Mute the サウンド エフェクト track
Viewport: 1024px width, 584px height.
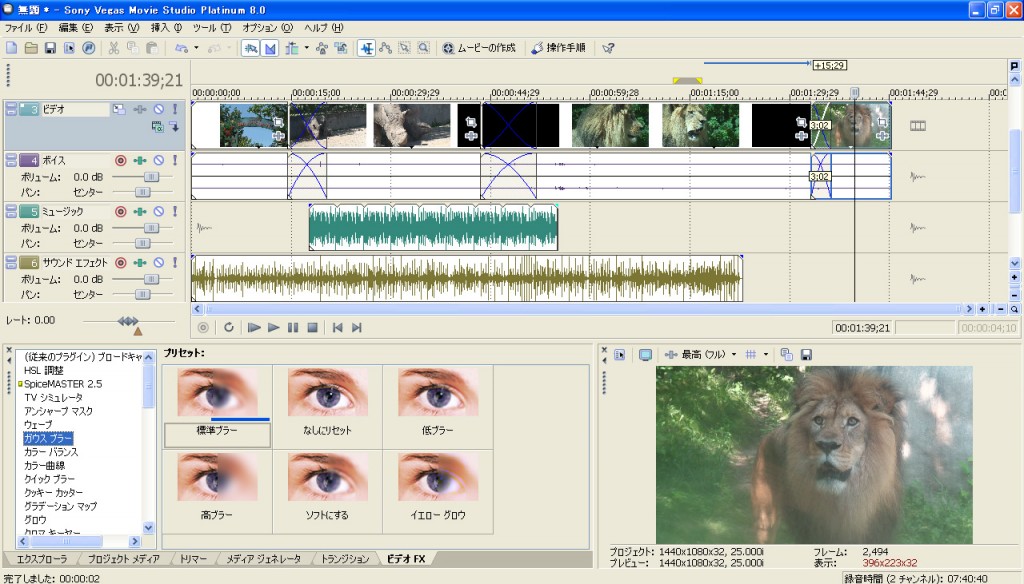[159, 262]
